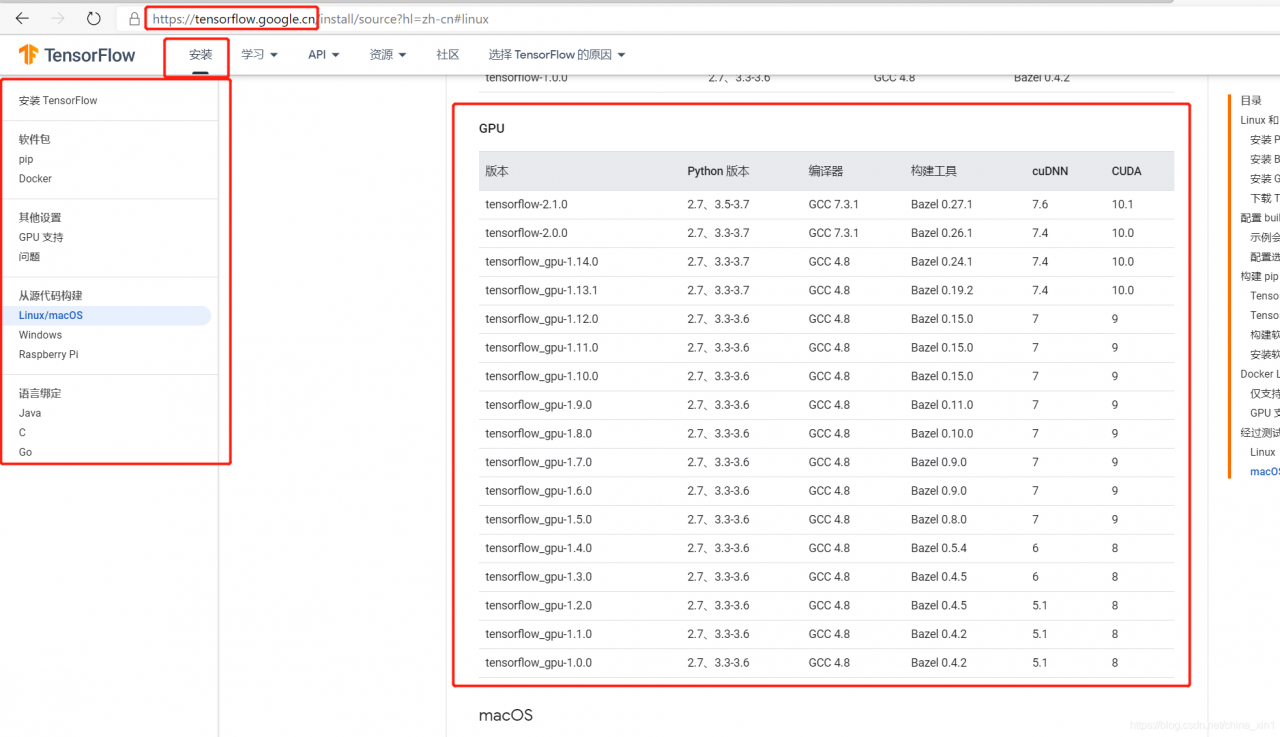Click the Bazel 0.27.1 cell
Image resolution: width=1280 pixels, height=737 pixels.
click(x=942, y=204)
